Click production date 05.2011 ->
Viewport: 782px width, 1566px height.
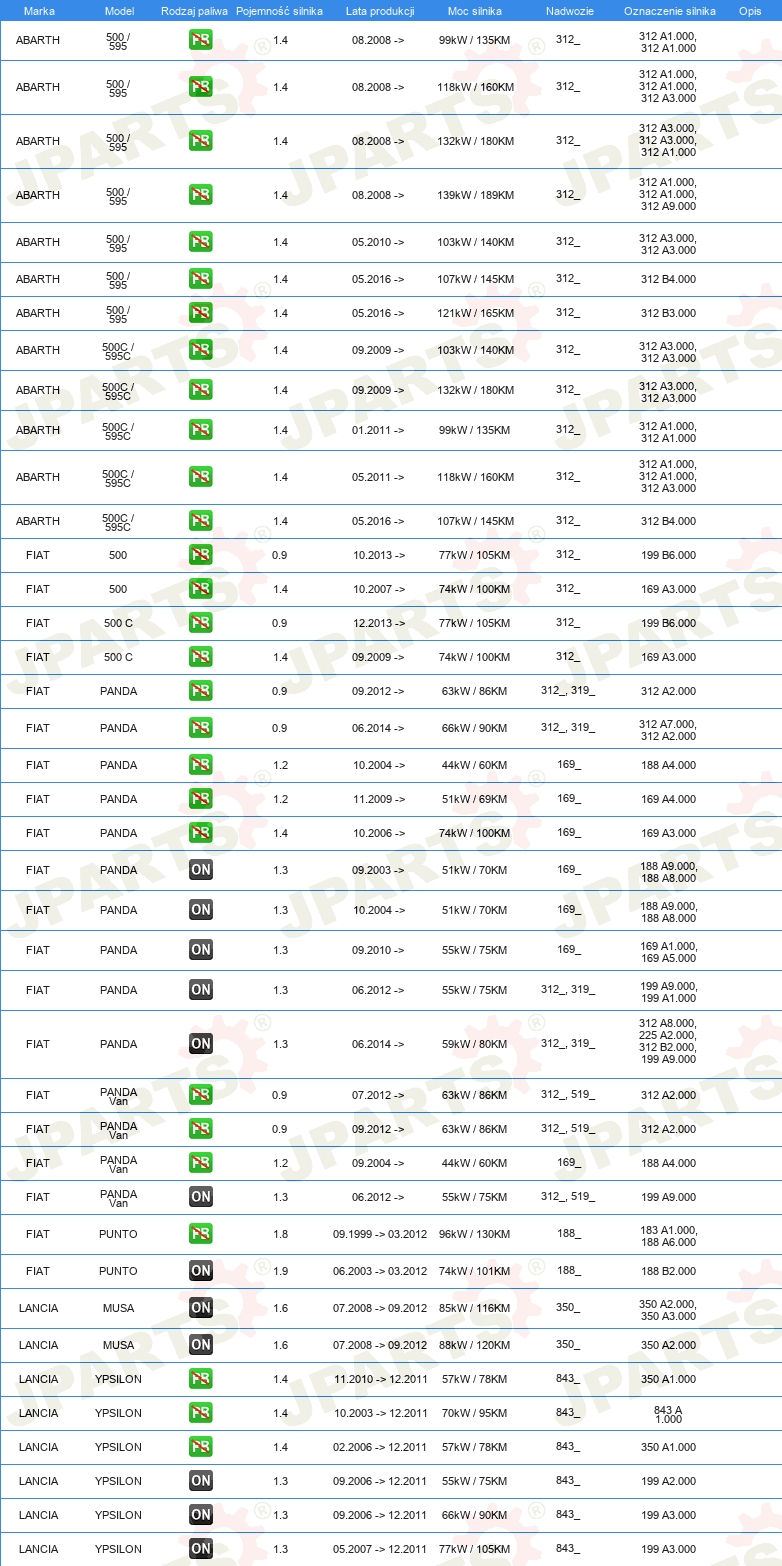pos(378,477)
